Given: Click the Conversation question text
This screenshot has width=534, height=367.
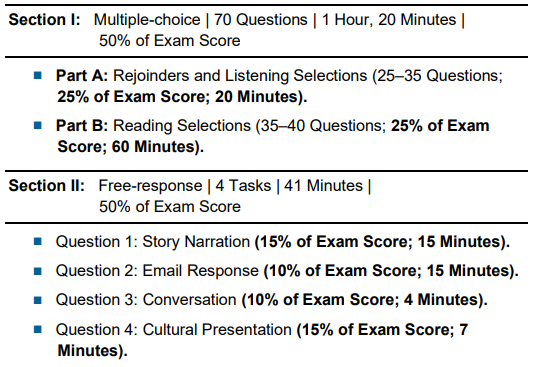Looking at the screenshot, I should point(189,300).
